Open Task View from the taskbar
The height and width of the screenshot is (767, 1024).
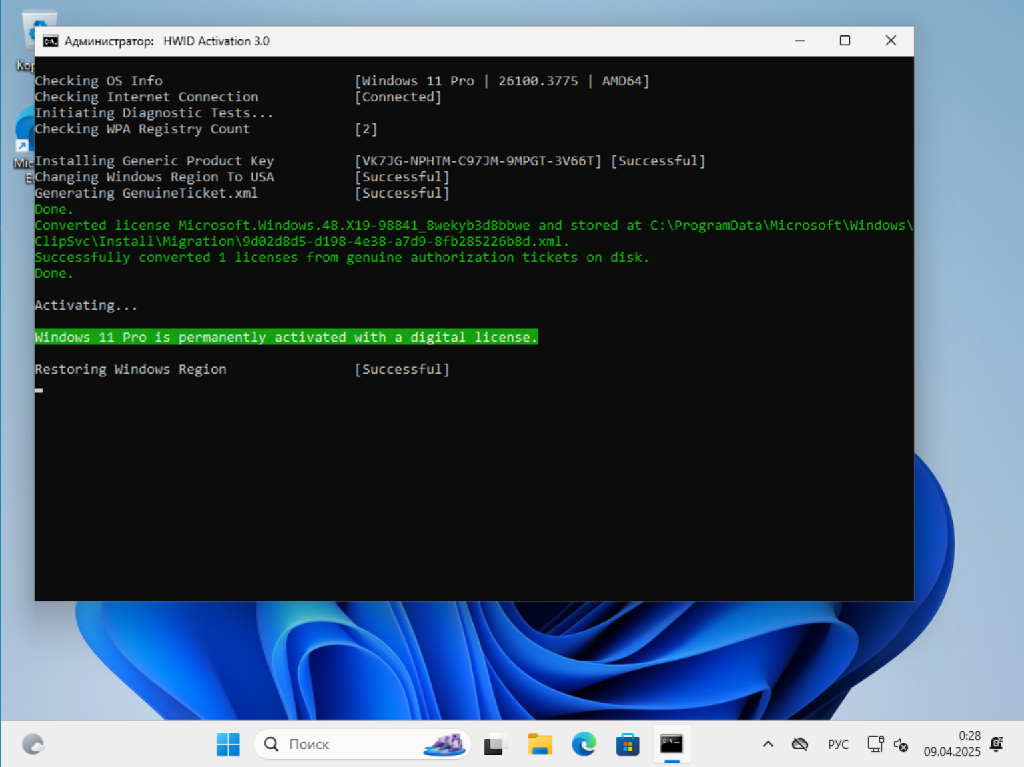[x=495, y=744]
